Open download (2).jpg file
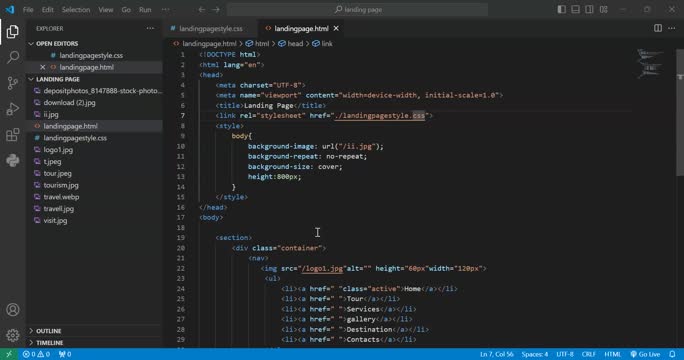This screenshot has width=684, height=360. (69, 103)
